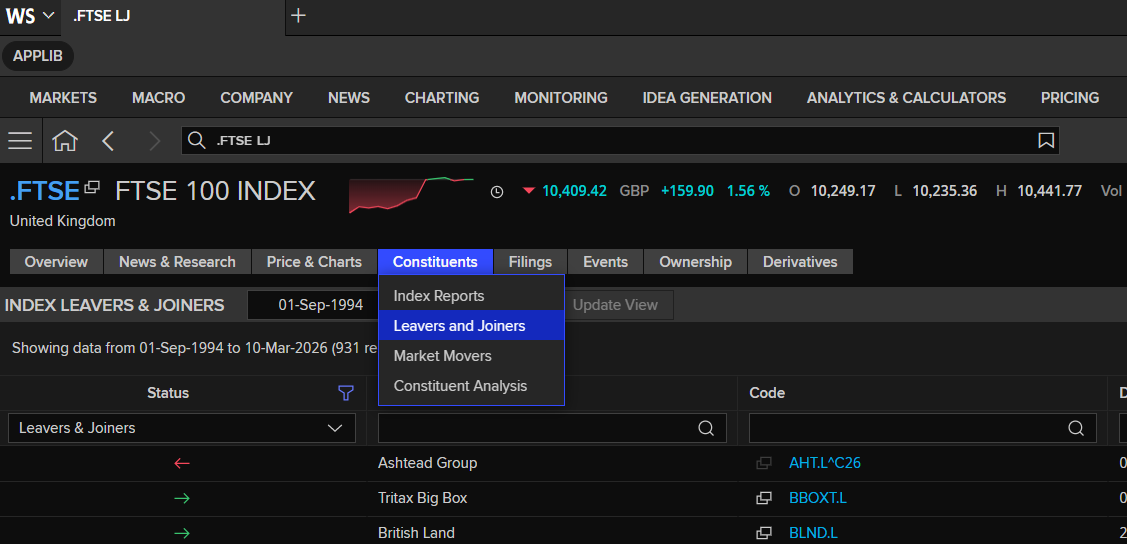Click the APPLIB button
Viewport: 1127px width, 544px height.
pyautogui.click(x=38, y=56)
